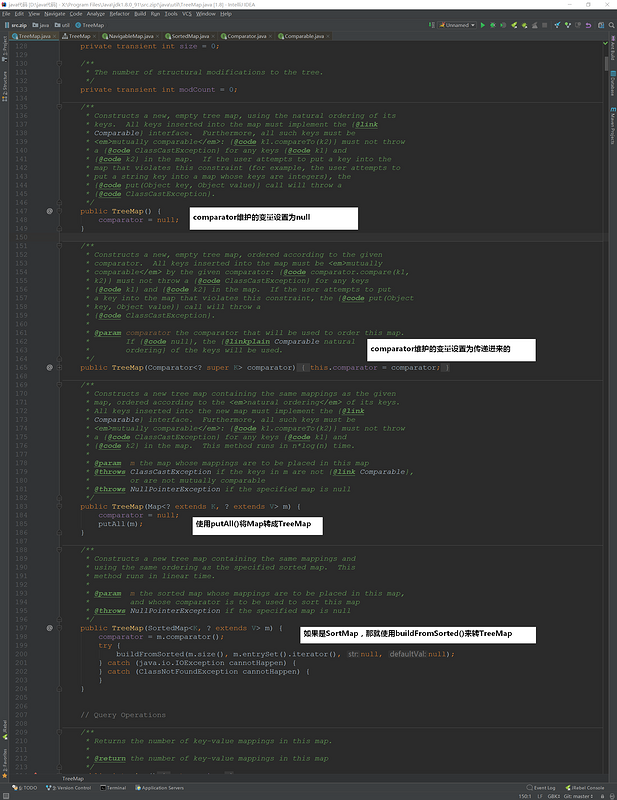The width and height of the screenshot is (617, 800).
Task: Open the File menu
Action: pyautogui.click(x=6, y=14)
